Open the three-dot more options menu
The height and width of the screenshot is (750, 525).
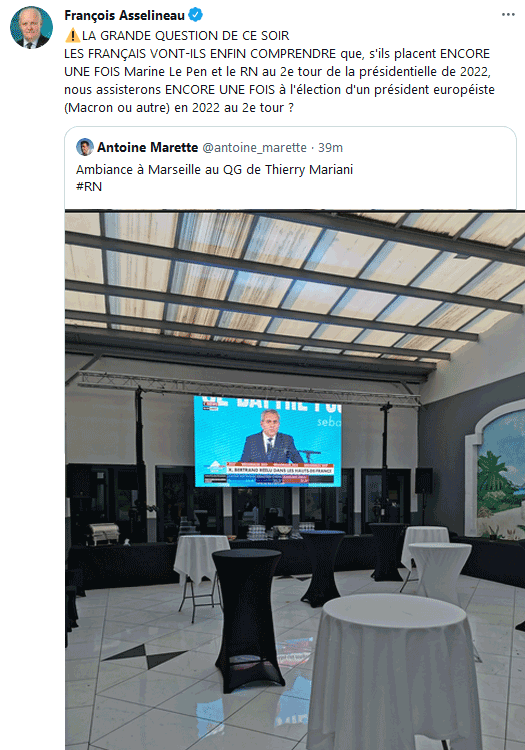pyautogui.click(x=508, y=15)
